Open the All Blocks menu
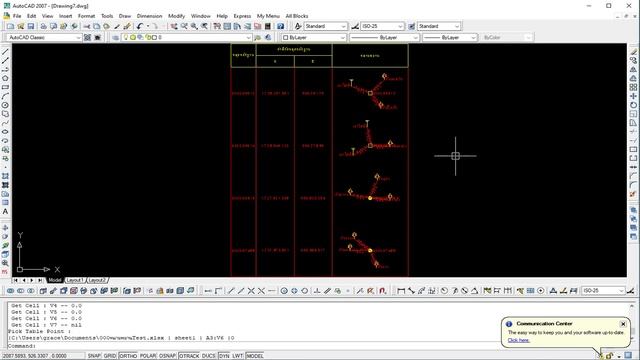Viewport: 640px width, 360px height. pos(297,16)
